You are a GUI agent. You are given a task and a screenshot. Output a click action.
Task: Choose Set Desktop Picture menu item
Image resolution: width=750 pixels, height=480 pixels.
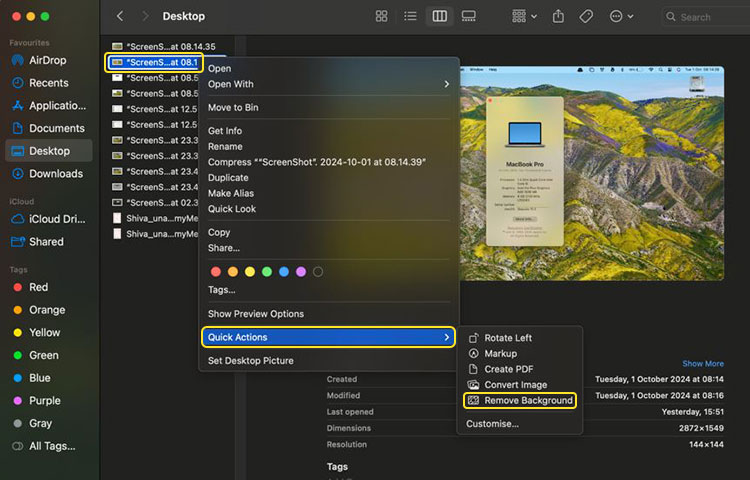(250, 360)
